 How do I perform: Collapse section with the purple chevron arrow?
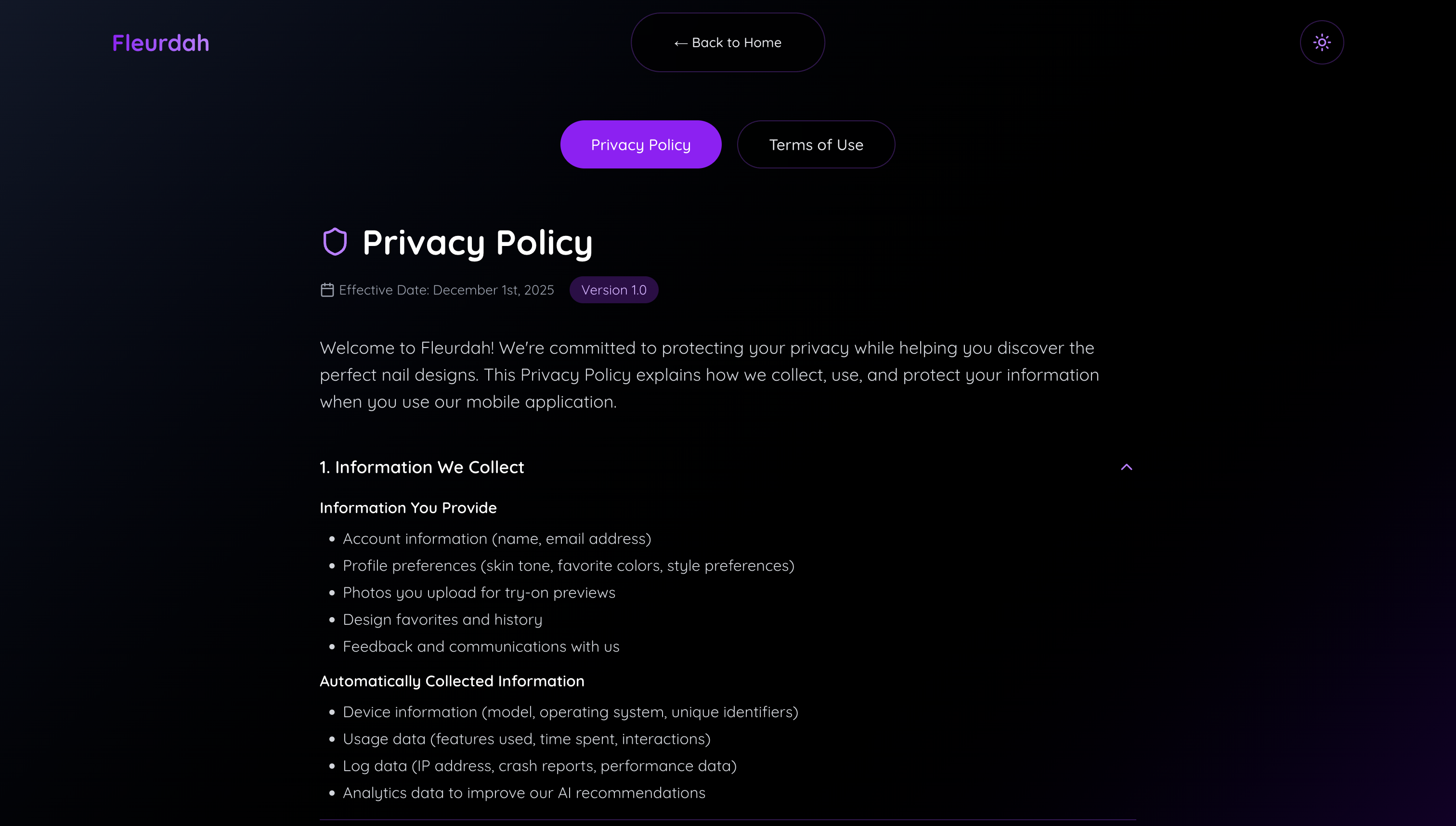coord(1126,467)
